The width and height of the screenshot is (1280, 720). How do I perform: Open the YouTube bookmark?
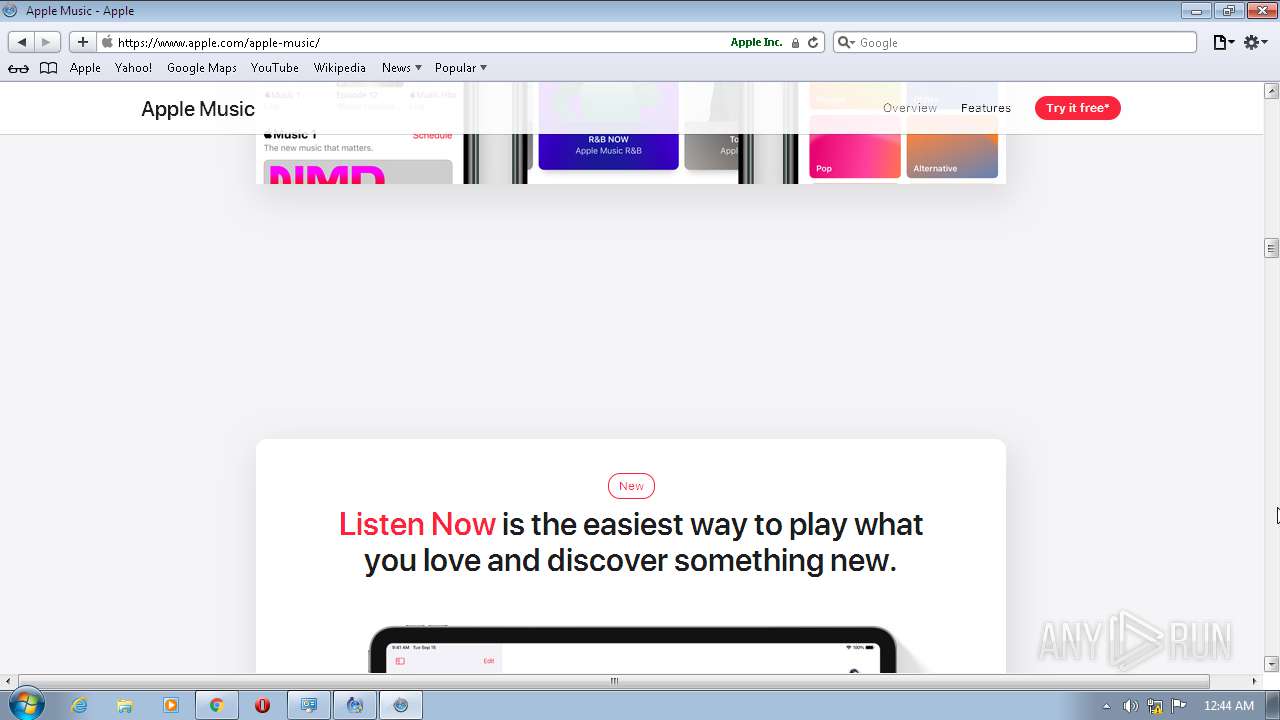(x=274, y=68)
